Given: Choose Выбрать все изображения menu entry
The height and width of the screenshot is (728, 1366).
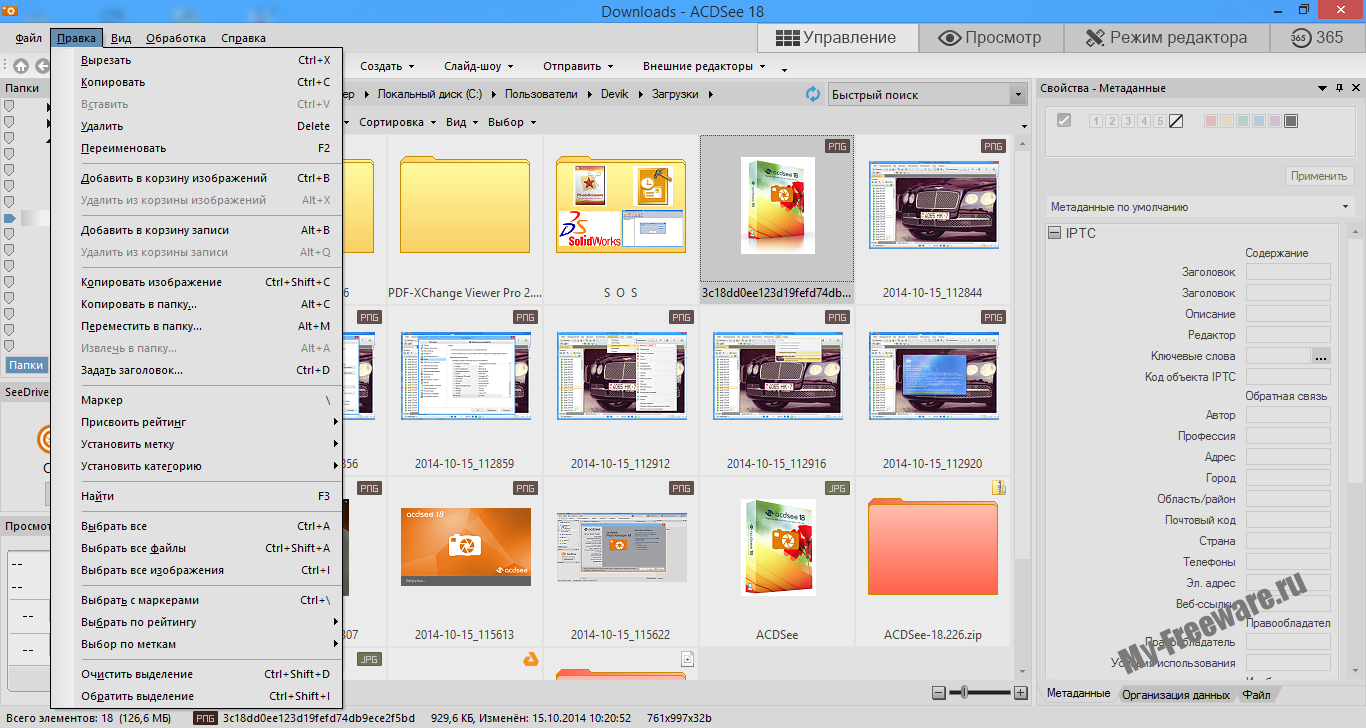Looking at the screenshot, I should (x=197, y=570).
